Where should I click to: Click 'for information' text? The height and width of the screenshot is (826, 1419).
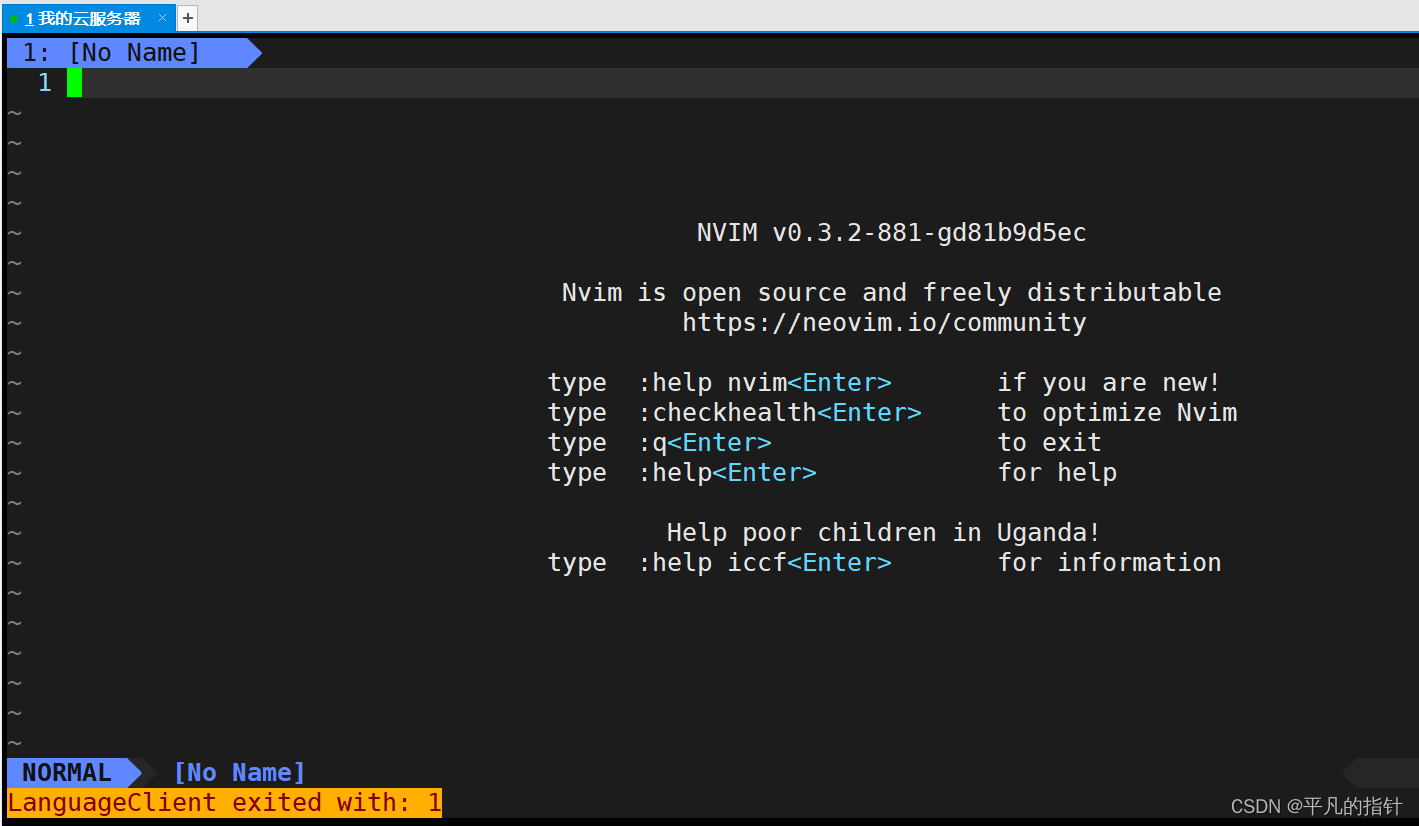tap(1109, 563)
